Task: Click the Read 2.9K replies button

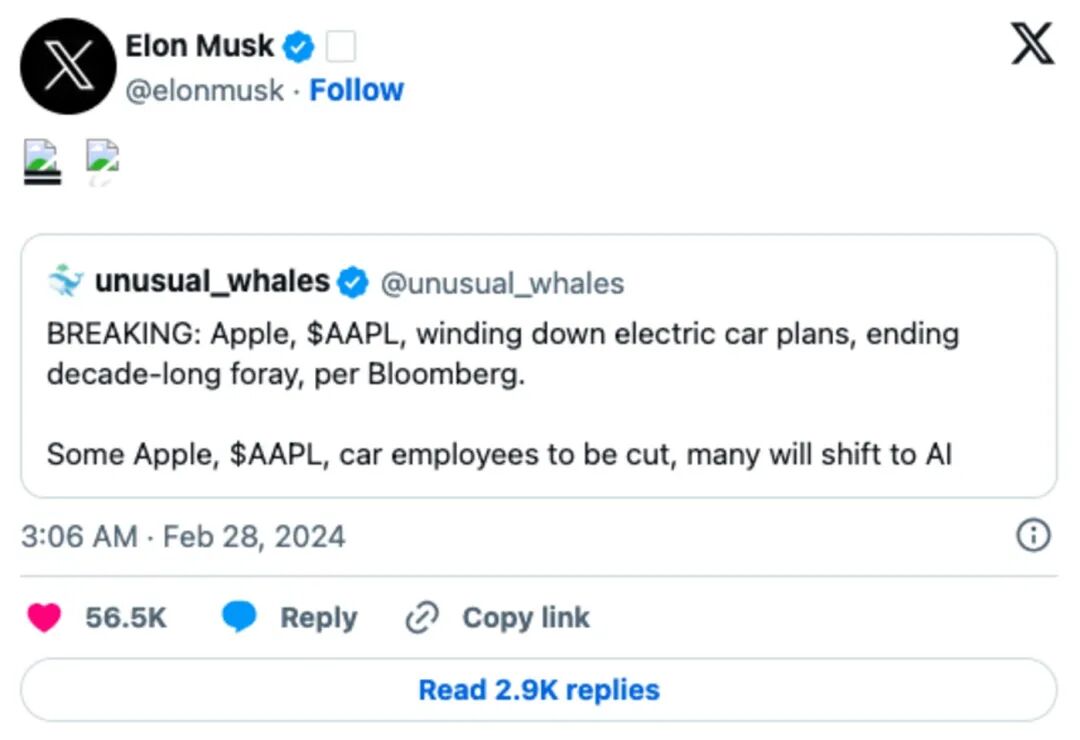Action: (x=538, y=690)
